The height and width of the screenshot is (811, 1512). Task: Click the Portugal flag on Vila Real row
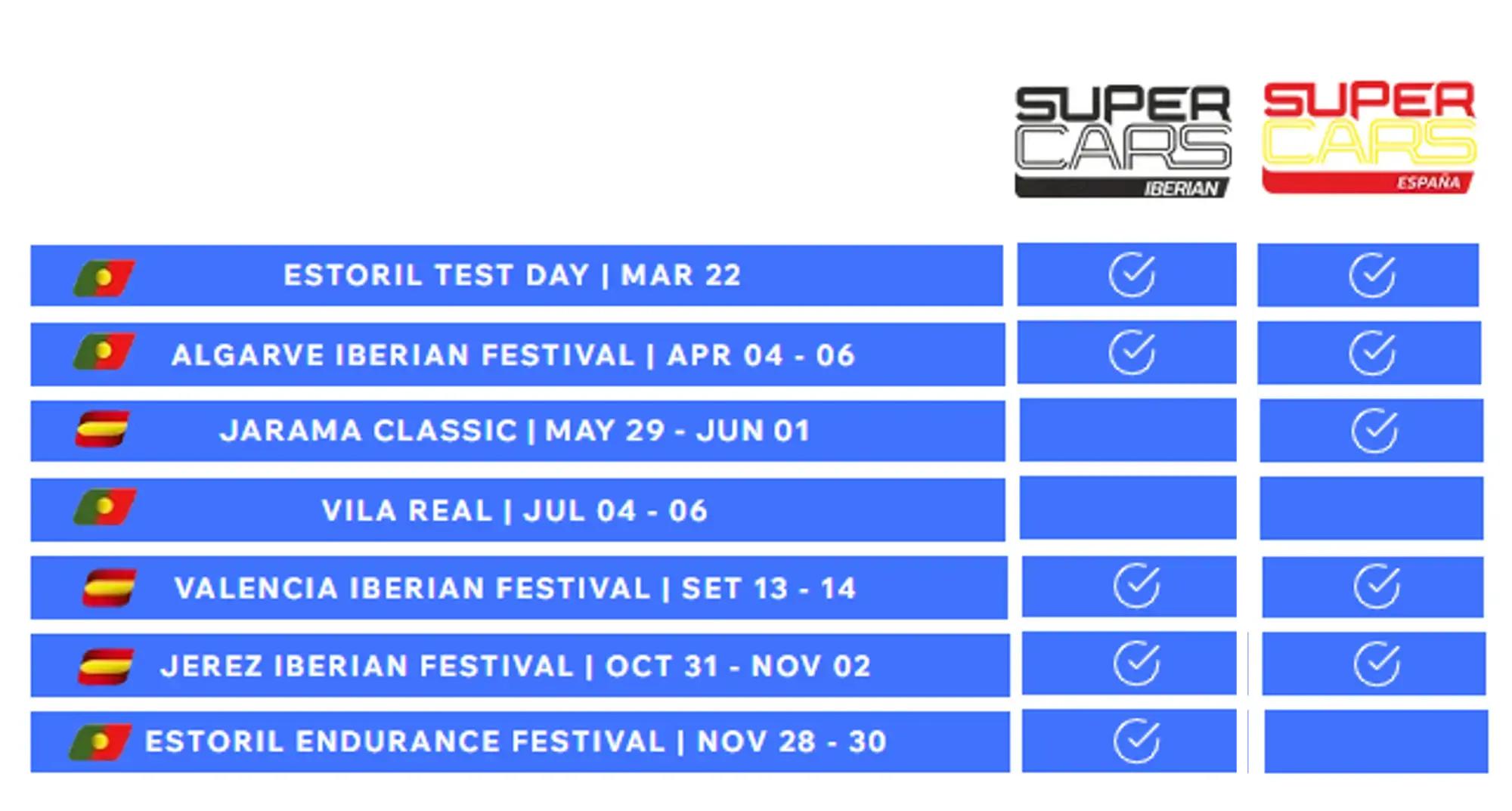tap(104, 506)
